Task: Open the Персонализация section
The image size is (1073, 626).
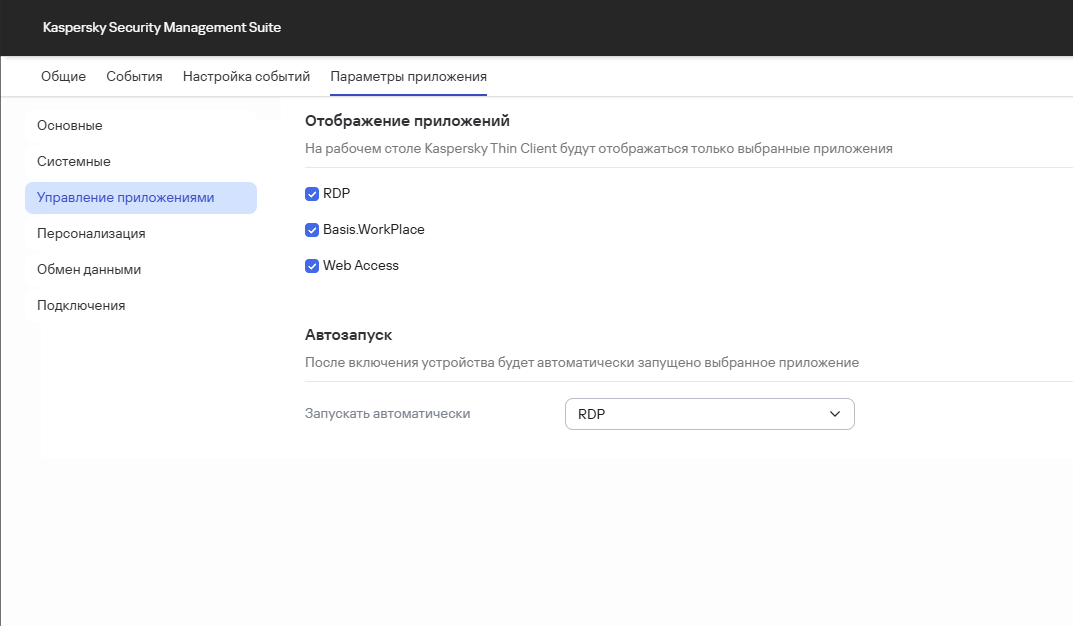Action: pyautogui.click(x=91, y=234)
